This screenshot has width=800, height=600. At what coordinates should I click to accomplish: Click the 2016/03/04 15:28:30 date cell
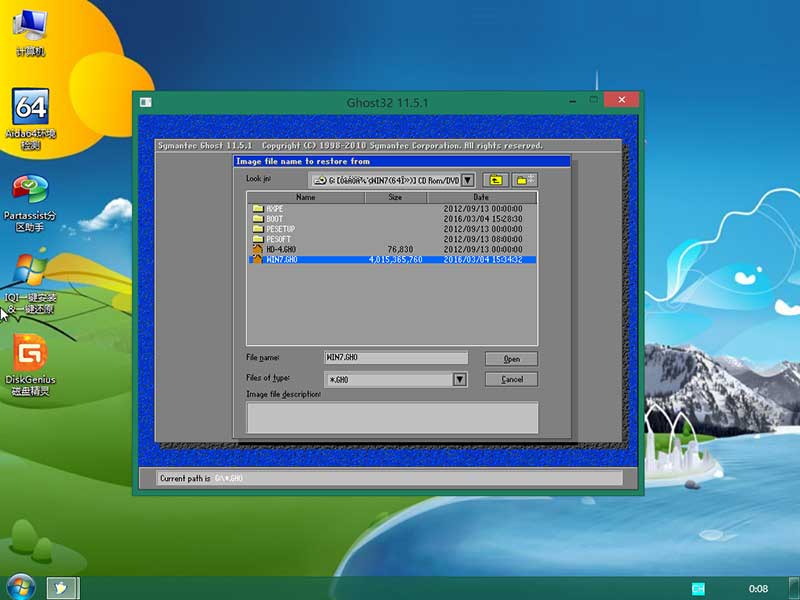(x=483, y=219)
